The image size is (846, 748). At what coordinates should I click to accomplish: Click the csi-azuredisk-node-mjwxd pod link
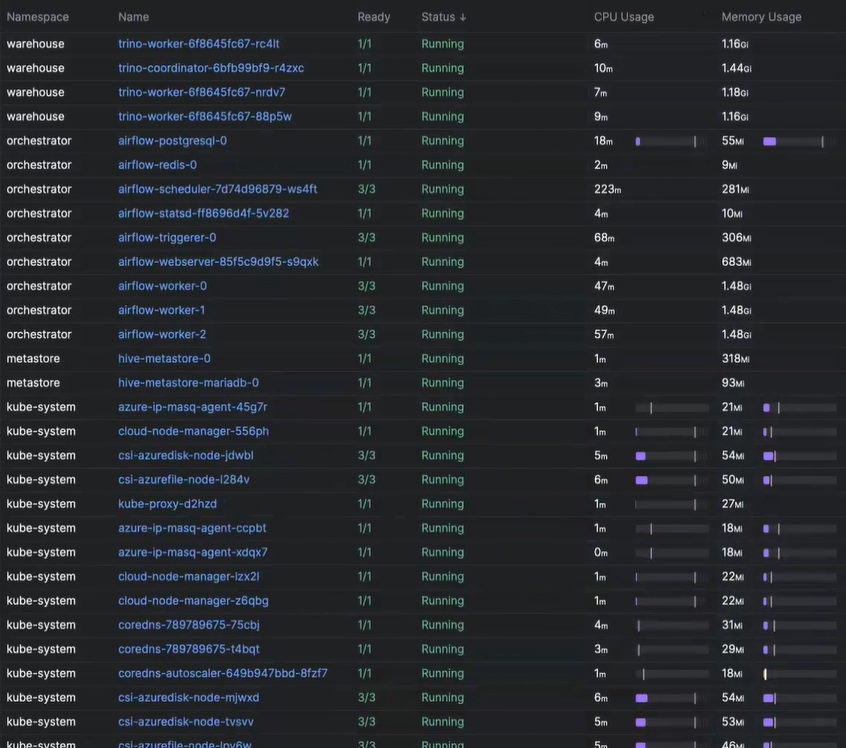coord(188,698)
